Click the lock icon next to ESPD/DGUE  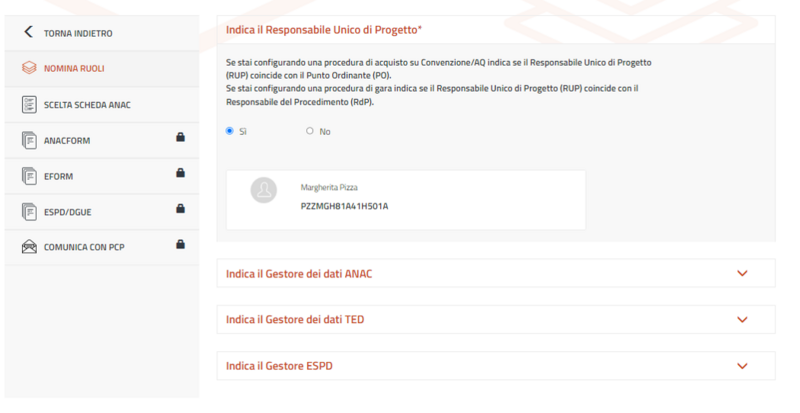pyautogui.click(x=180, y=209)
